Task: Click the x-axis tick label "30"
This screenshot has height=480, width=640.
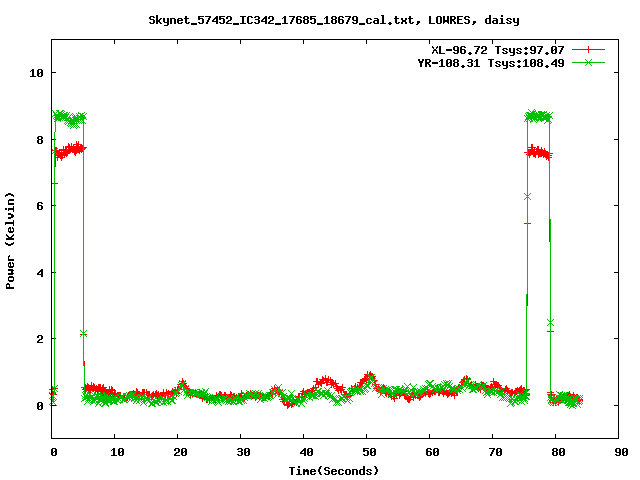Action: click(x=243, y=452)
